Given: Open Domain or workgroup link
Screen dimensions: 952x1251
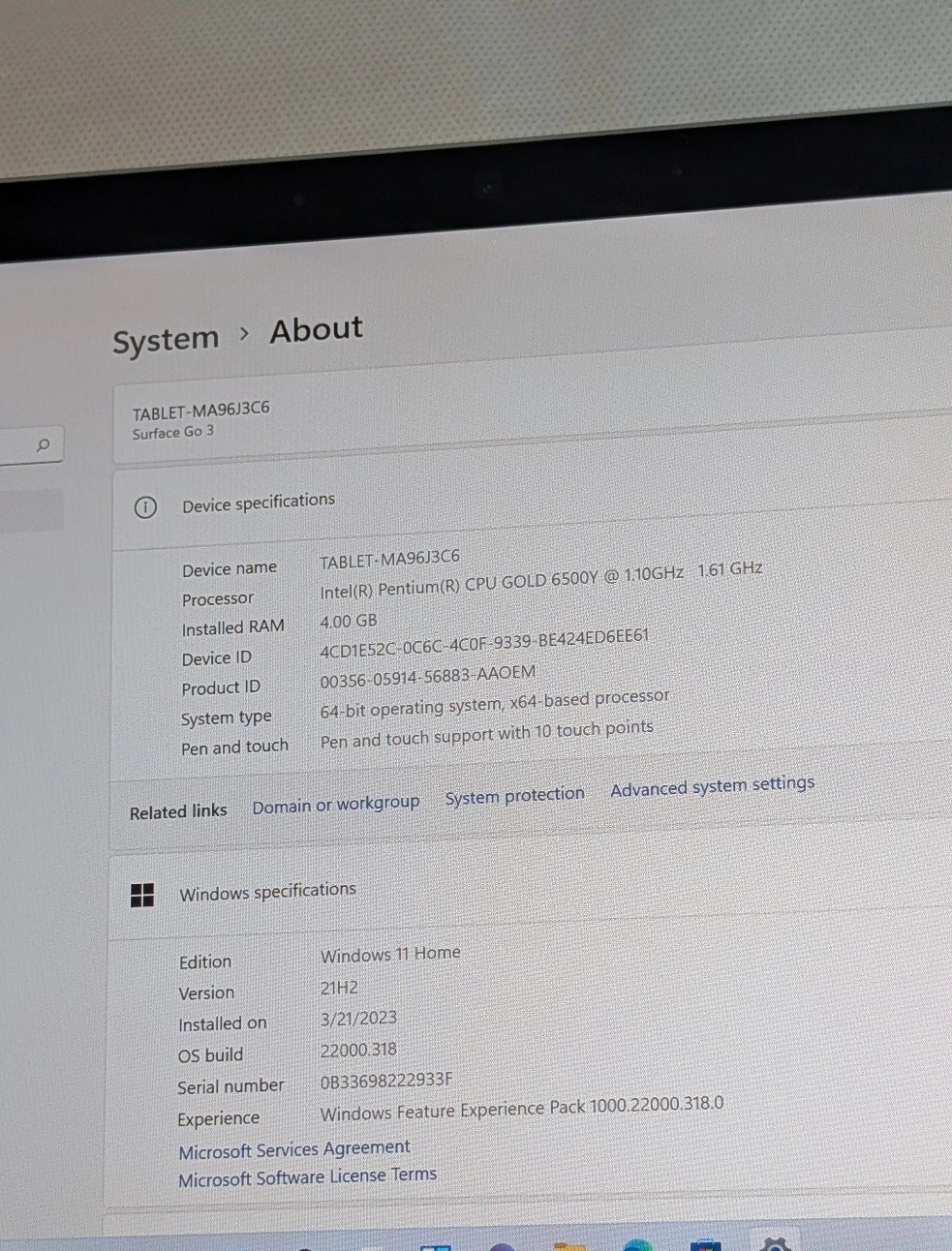Looking at the screenshot, I should pos(336,805).
